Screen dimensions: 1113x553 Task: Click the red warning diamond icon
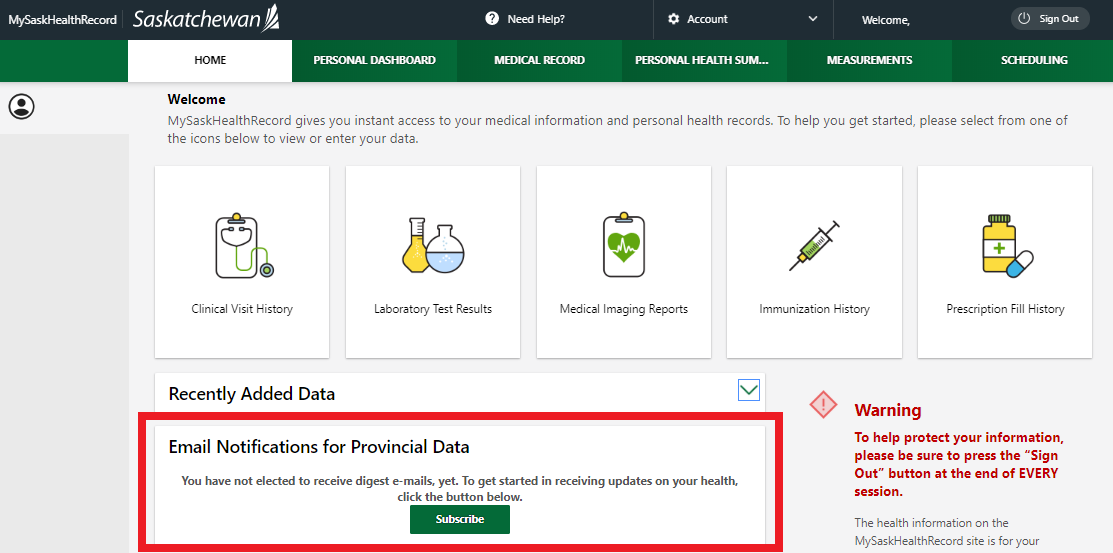(x=823, y=405)
